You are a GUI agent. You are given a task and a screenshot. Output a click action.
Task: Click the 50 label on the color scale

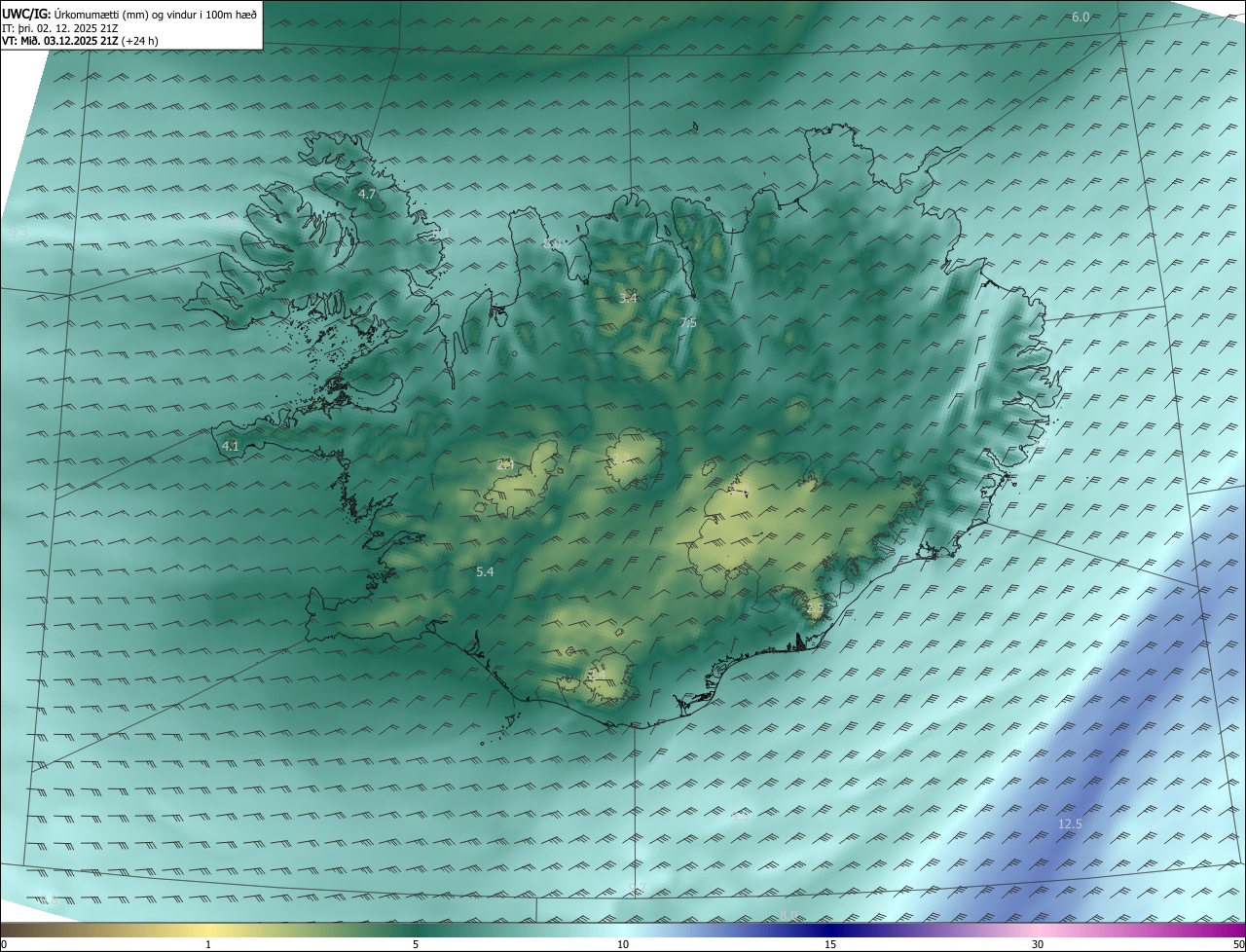(1238, 944)
